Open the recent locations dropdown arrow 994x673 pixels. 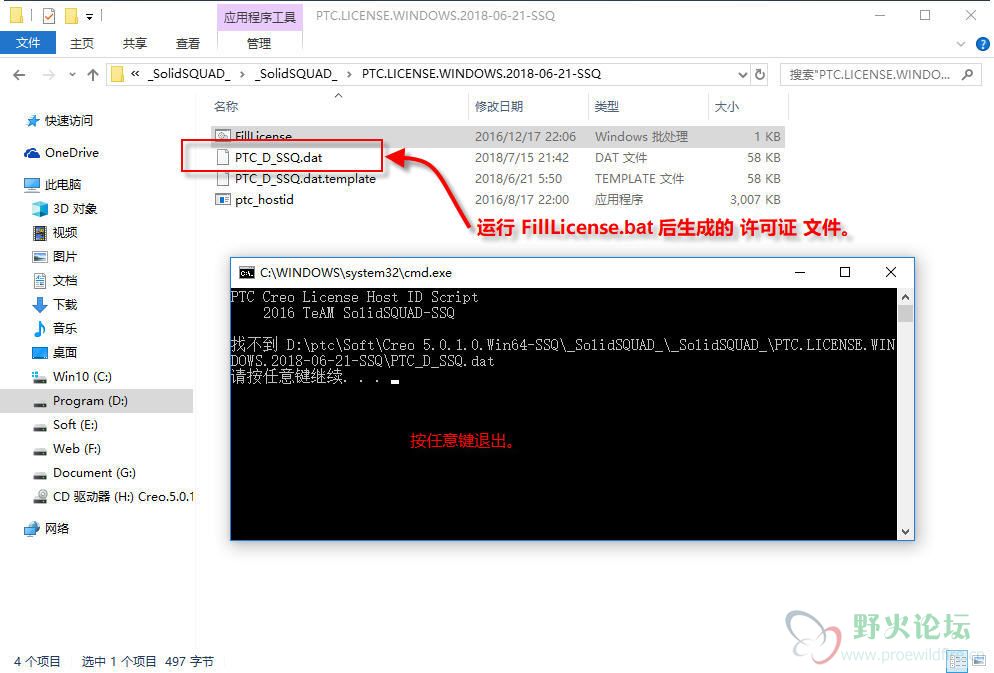[72, 75]
